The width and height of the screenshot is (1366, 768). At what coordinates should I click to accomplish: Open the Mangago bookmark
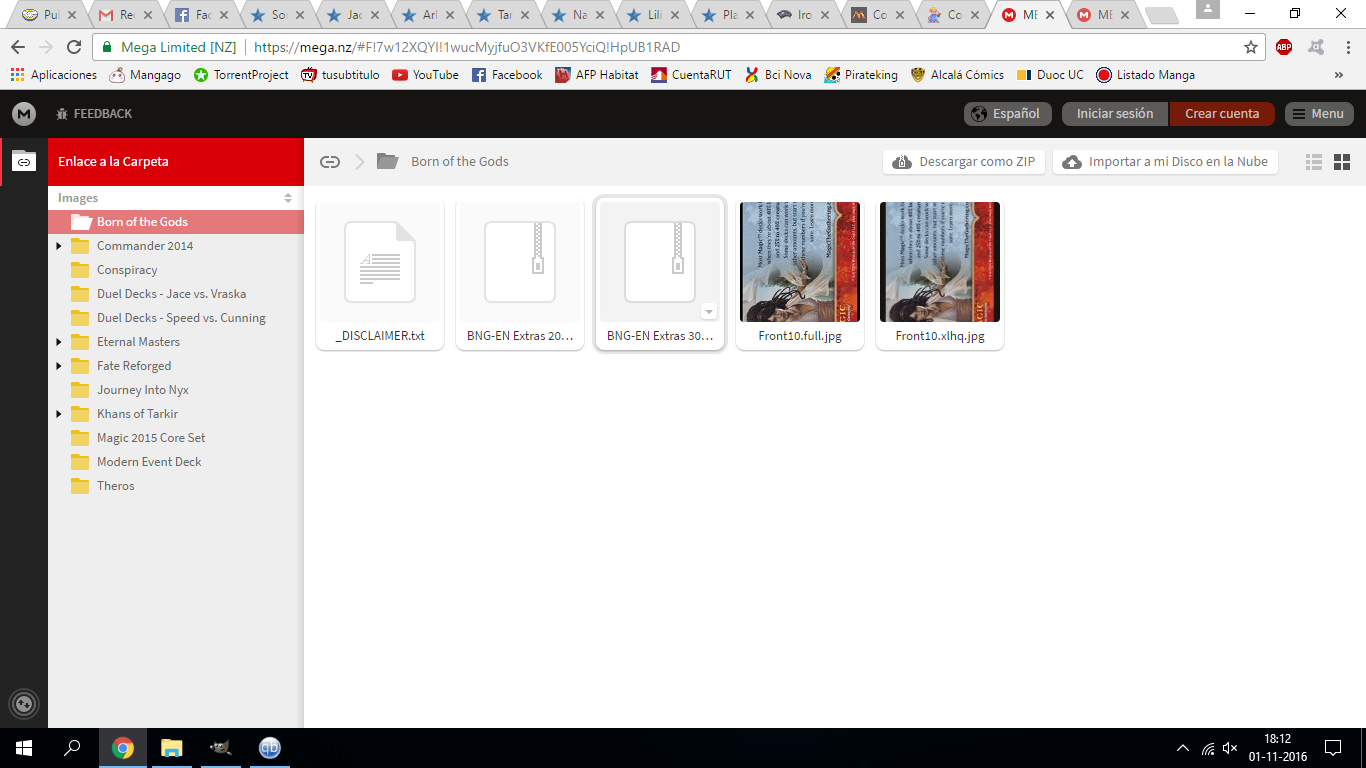[145, 75]
